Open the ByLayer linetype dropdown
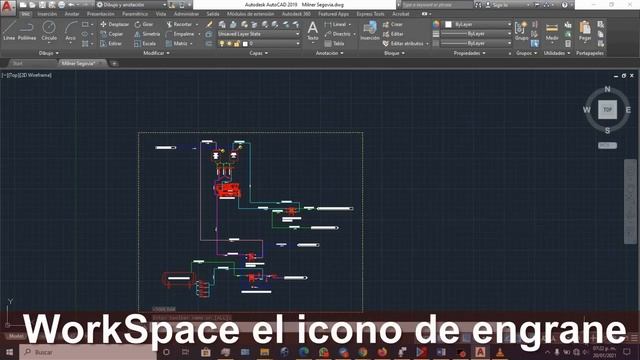This screenshot has width=640, height=360. click(476, 43)
